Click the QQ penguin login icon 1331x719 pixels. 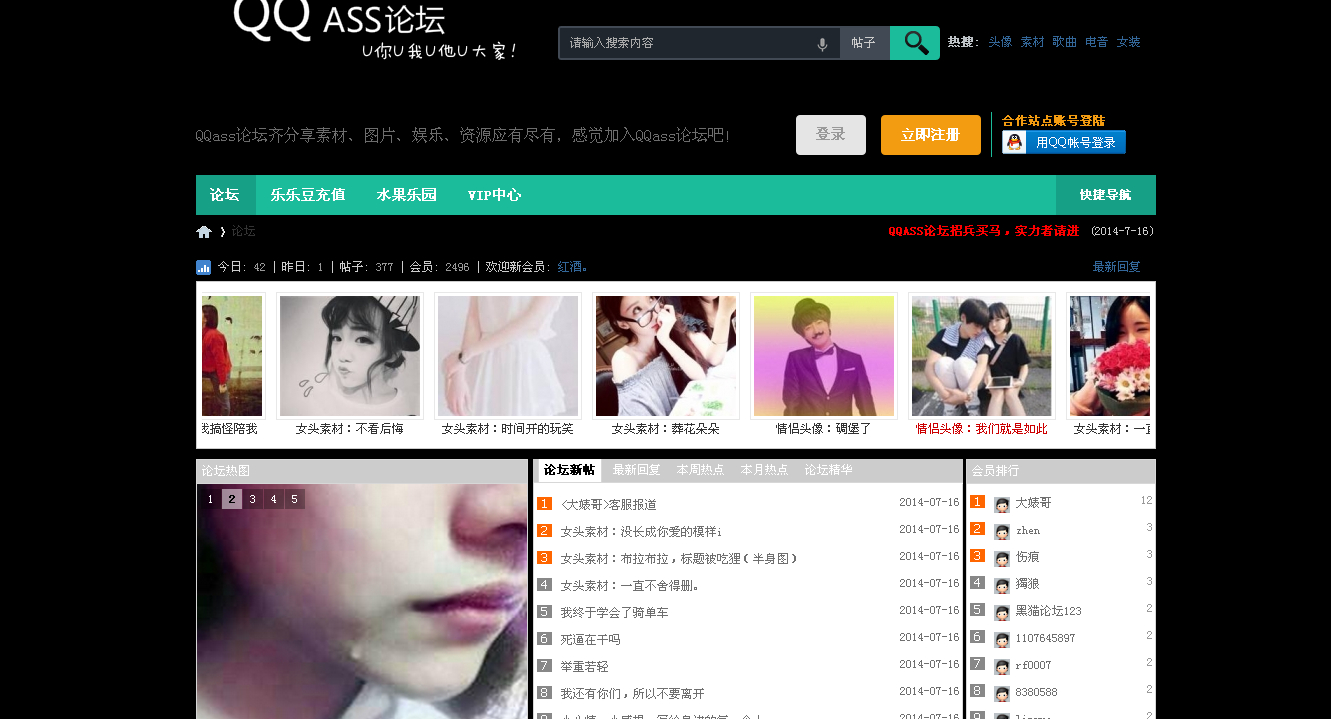[x=1015, y=143]
